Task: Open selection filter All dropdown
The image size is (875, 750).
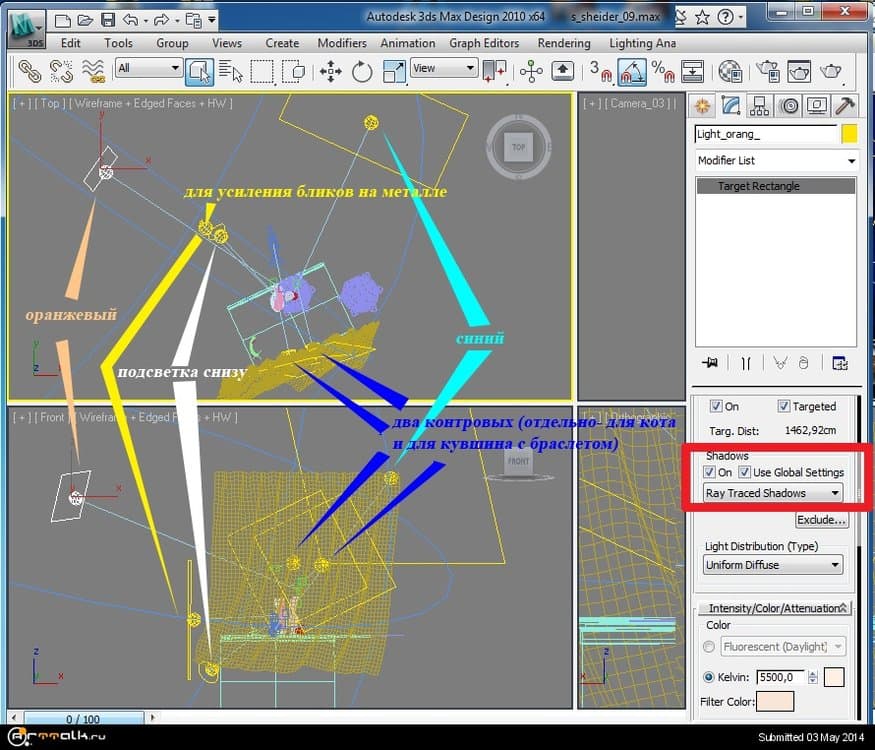Action: tap(148, 69)
